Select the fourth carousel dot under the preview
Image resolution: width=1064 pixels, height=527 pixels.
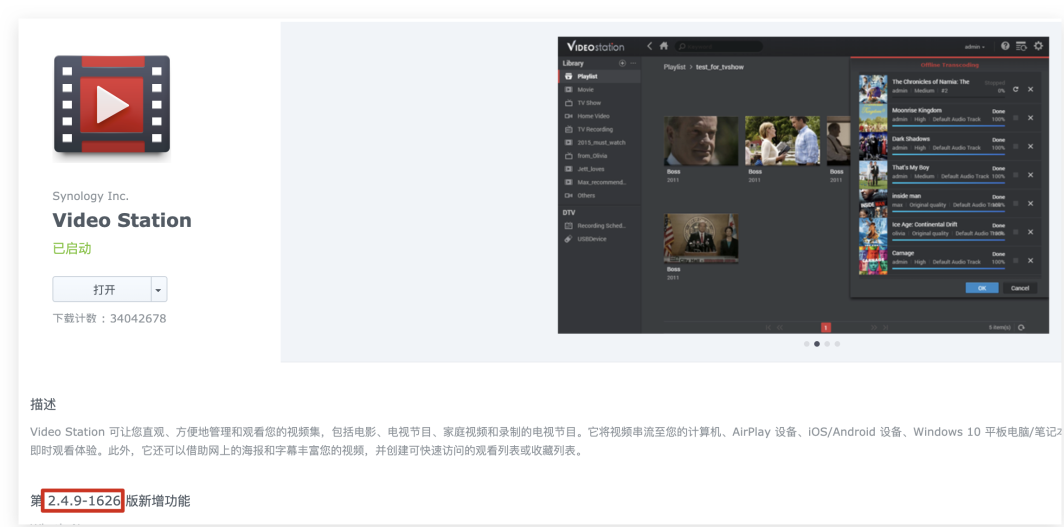click(x=837, y=344)
